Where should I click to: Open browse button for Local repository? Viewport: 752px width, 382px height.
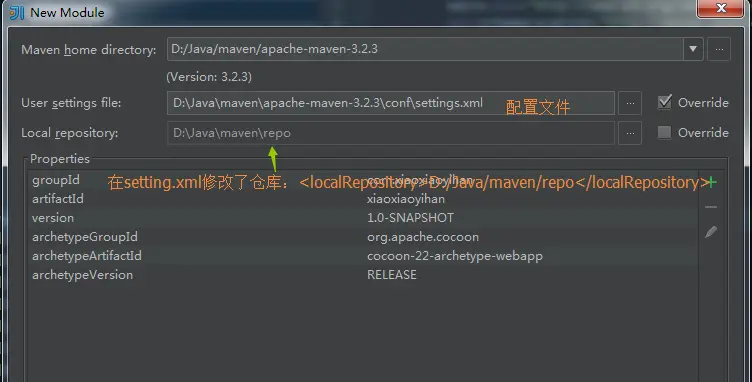tap(630, 133)
